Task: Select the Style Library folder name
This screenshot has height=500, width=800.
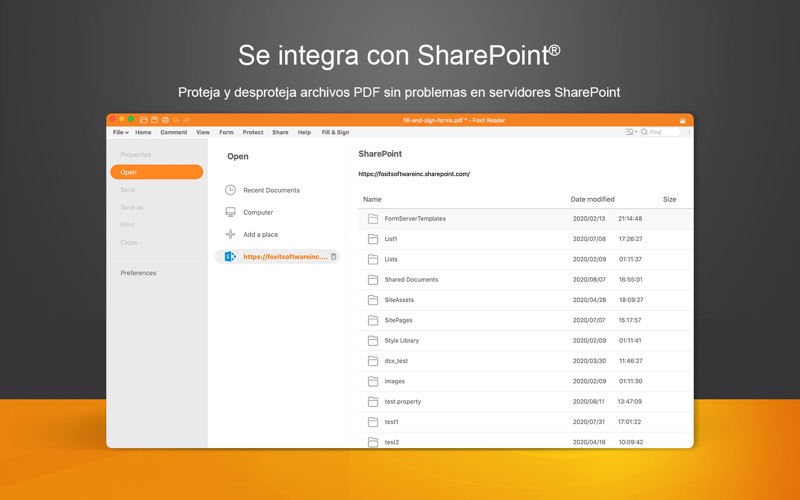Action: (x=402, y=341)
